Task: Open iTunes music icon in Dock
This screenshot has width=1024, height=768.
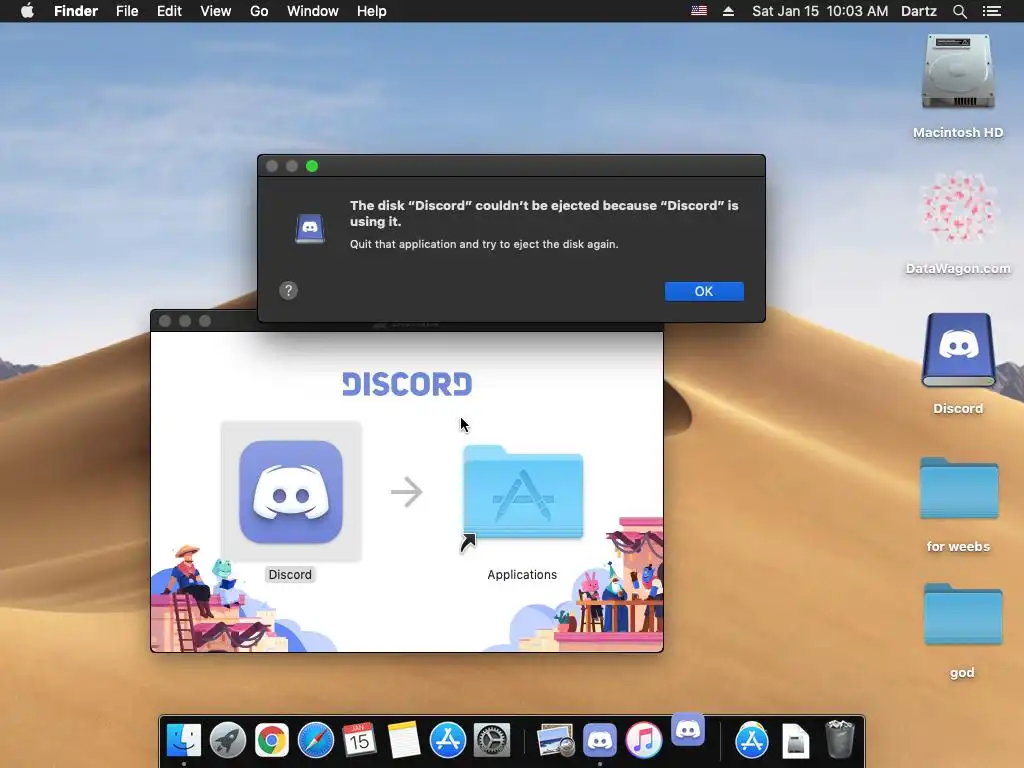Action: (643, 741)
